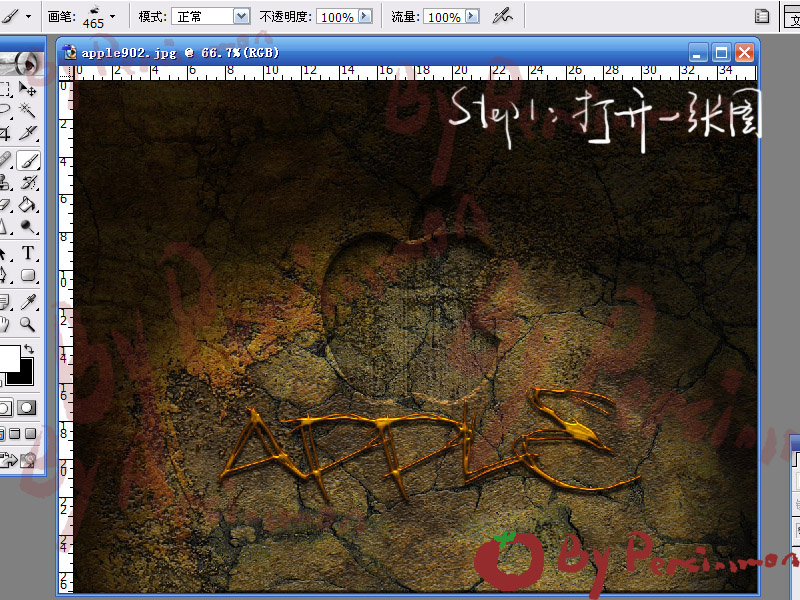This screenshot has height=600, width=800.
Task: Click the opacity 100% field
Action: [337, 17]
